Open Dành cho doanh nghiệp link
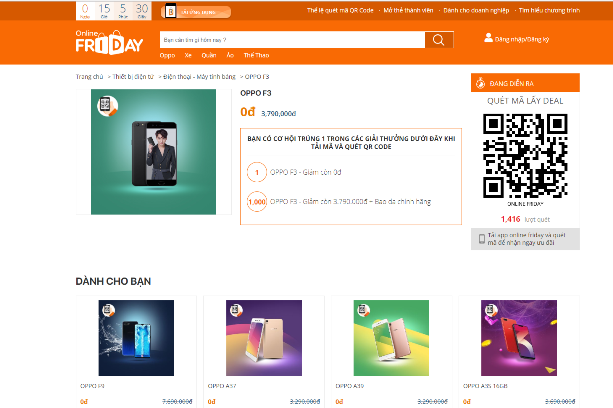This screenshot has height=408, width=613. pyautogui.click(x=476, y=10)
